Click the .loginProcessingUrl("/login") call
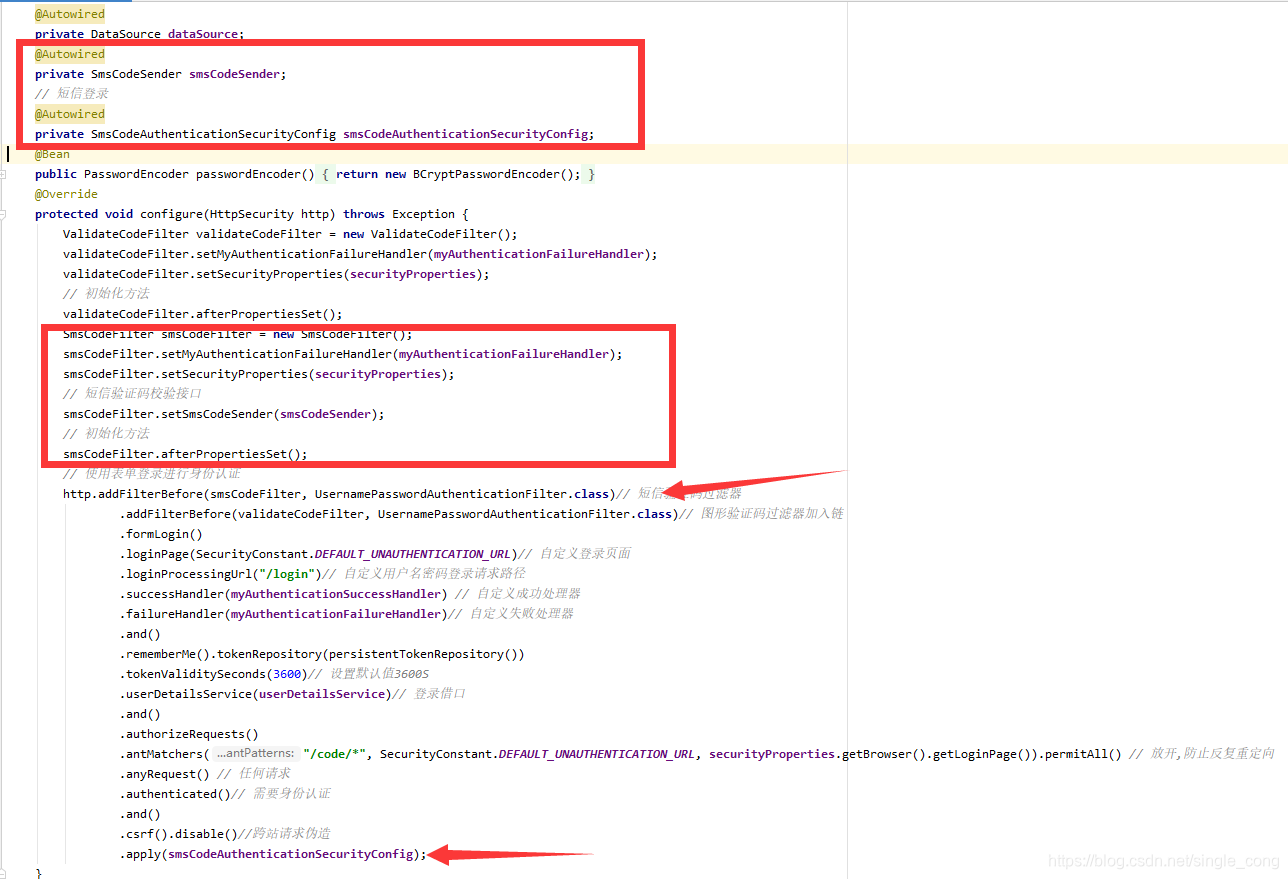The height and width of the screenshot is (879, 1288). (220, 574)
